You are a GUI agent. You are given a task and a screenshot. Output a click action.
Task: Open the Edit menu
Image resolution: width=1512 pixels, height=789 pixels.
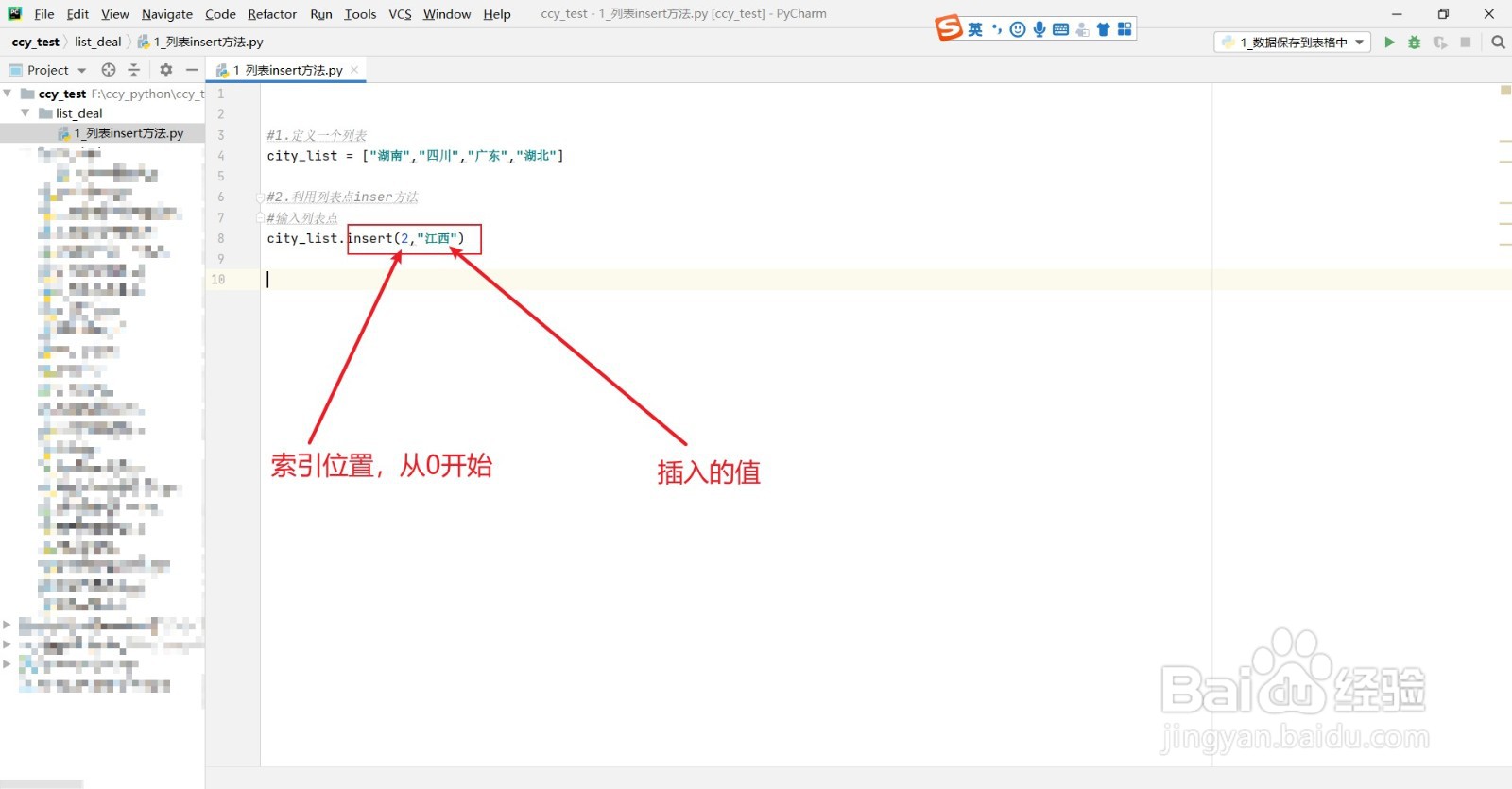pos(77,14)
